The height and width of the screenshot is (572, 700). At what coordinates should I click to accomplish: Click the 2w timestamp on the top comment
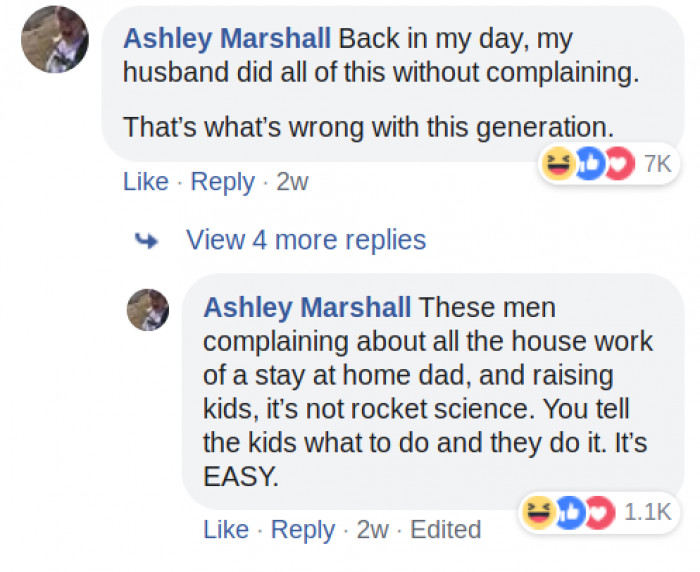[x=292, y=182]
